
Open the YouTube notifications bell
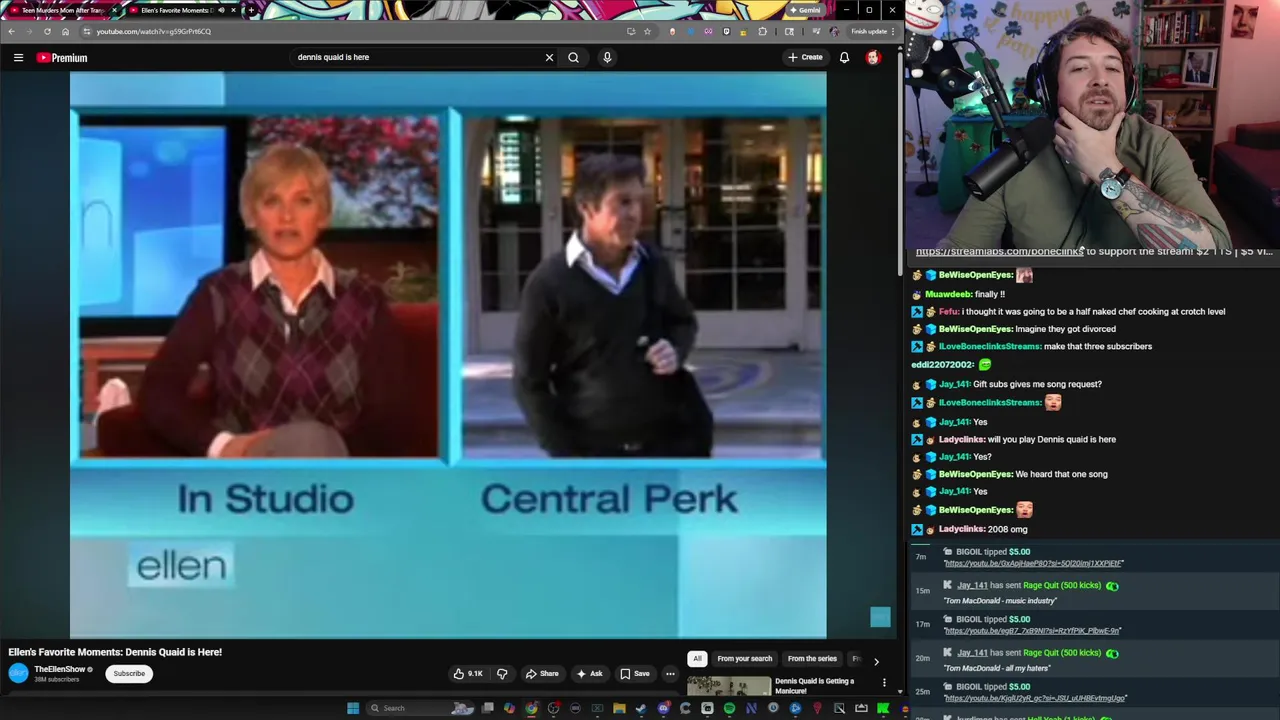click(x=844, y=57)
